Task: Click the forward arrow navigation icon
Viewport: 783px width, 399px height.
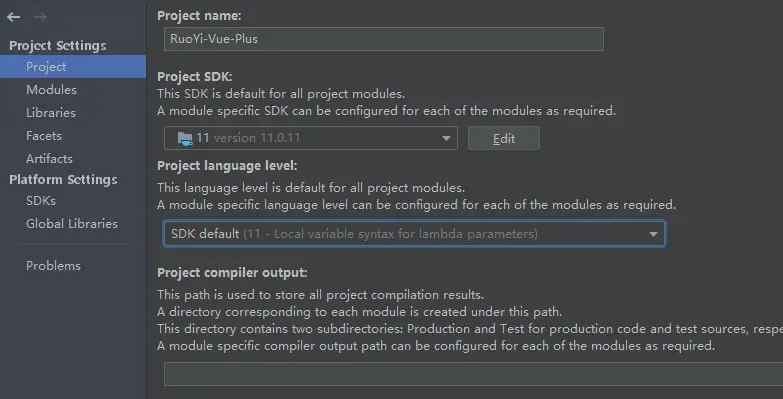Action: 40,17
